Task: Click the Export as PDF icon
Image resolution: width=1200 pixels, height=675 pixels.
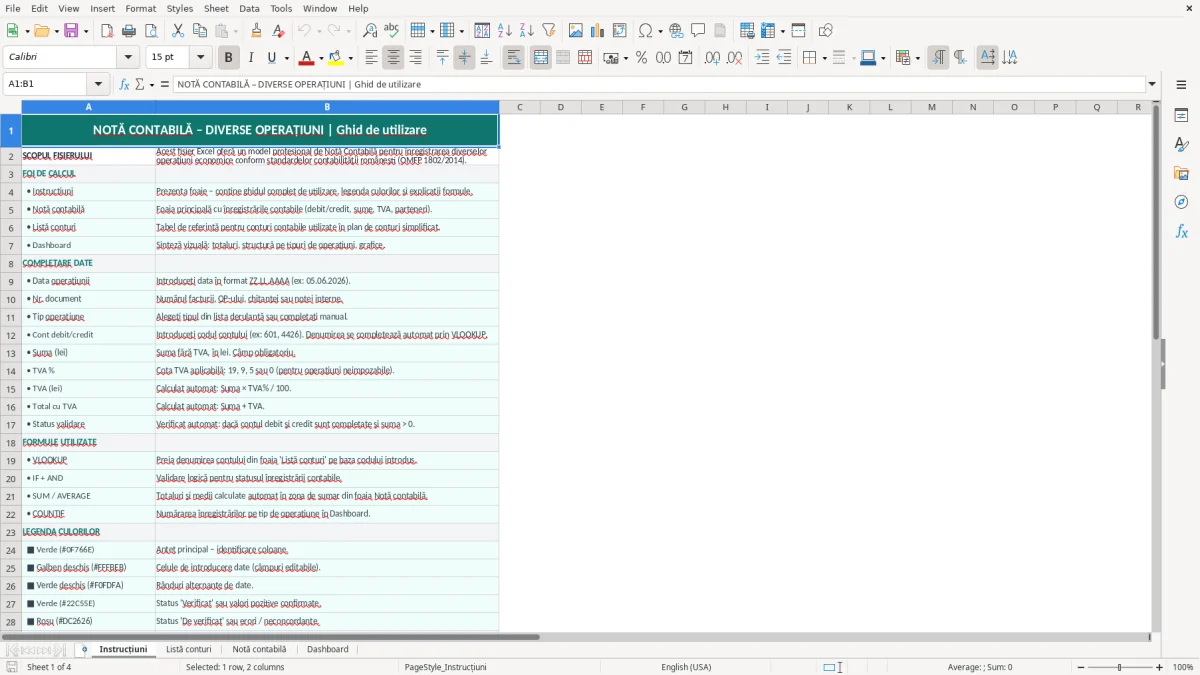Action: 107,31
